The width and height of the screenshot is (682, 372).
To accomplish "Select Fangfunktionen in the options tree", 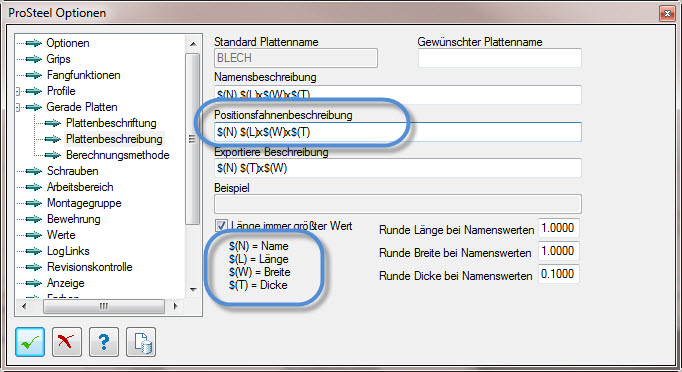I will click(83, 75).
